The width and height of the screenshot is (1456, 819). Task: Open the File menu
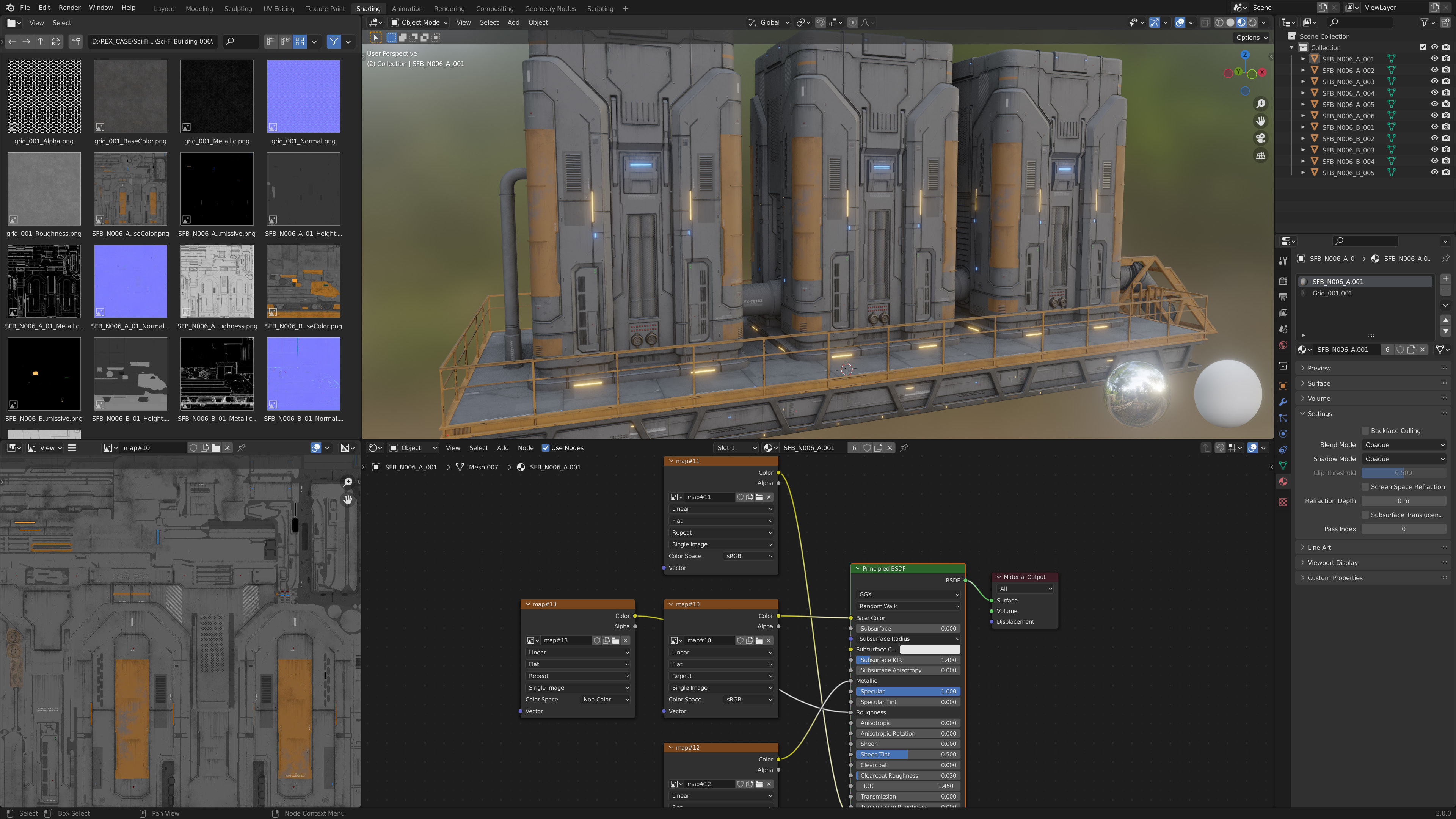(x=25, y=8)
